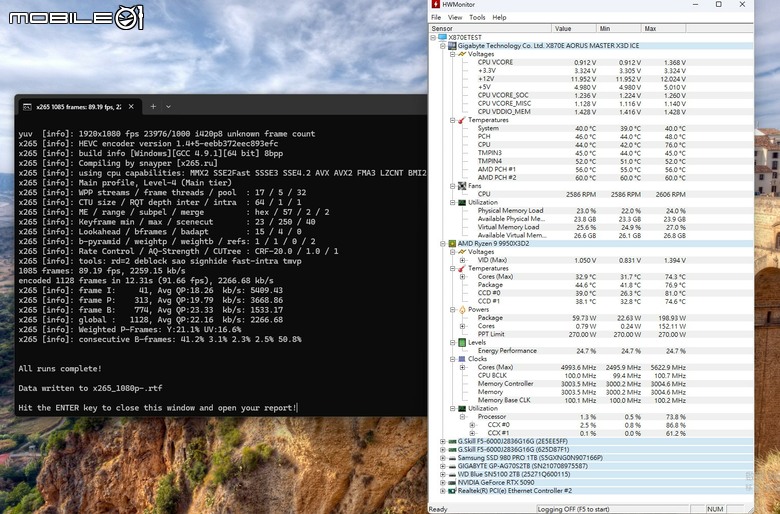This screenshot has width=780, height=514.
Task: Close the x265 terminal tab
Action: coord(131,106)
